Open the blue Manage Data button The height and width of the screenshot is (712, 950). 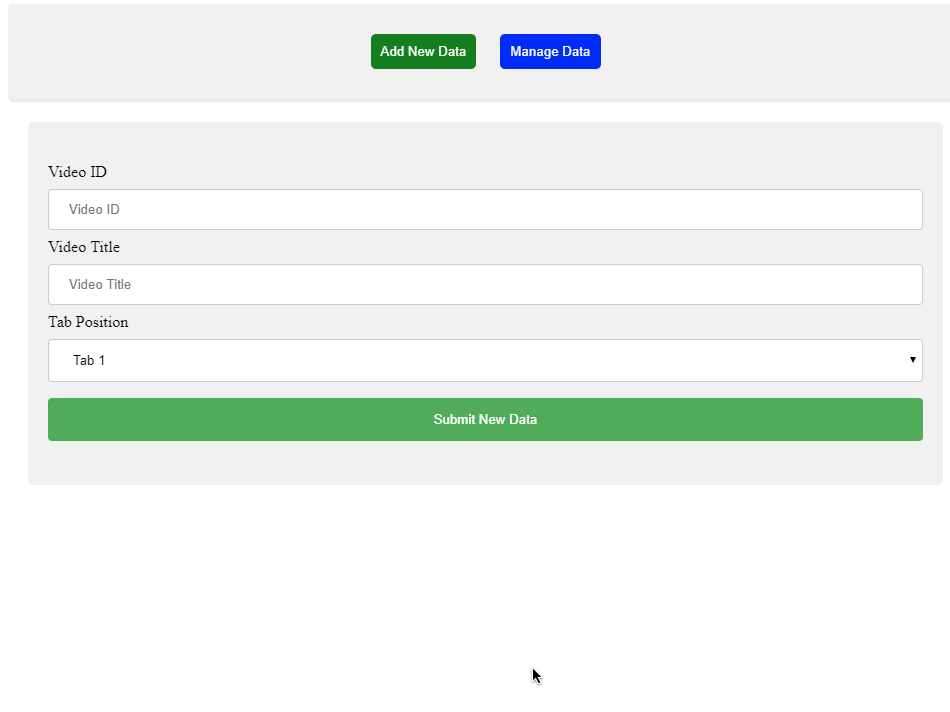click(x=550, y=52)
